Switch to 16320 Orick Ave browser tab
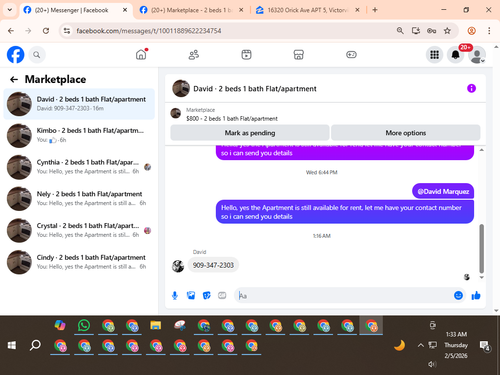 (307, 10)
